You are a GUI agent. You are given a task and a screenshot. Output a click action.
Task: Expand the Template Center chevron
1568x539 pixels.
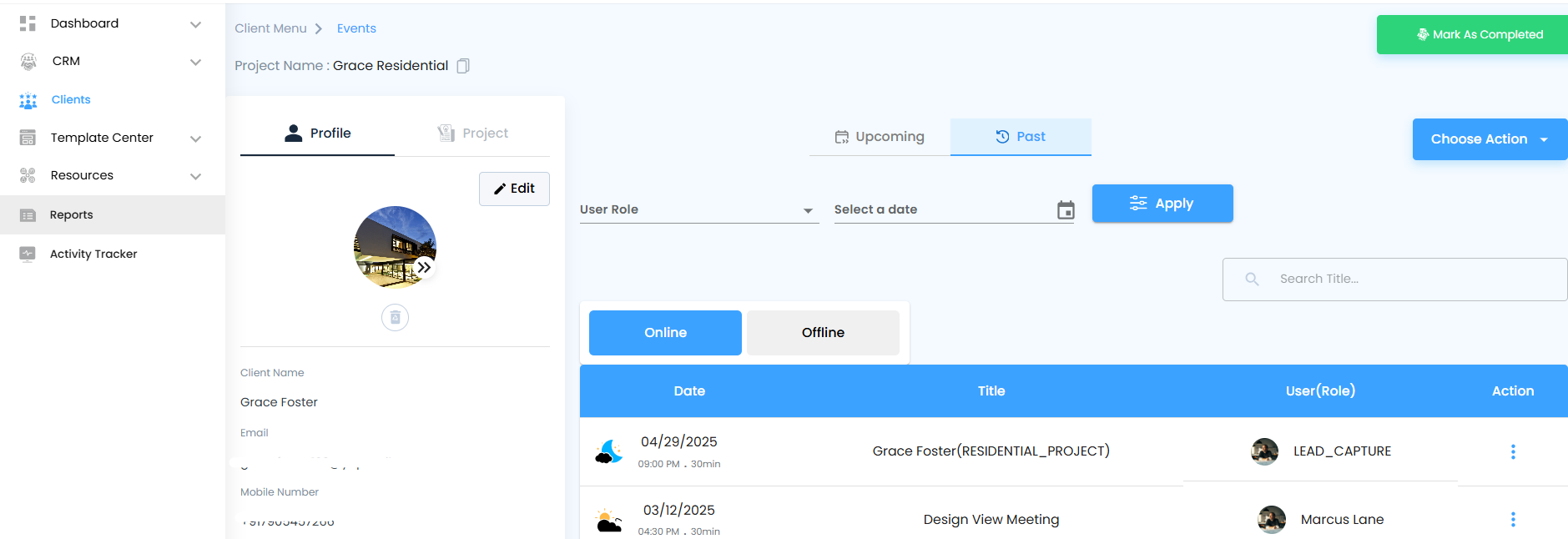coord(196,139)
